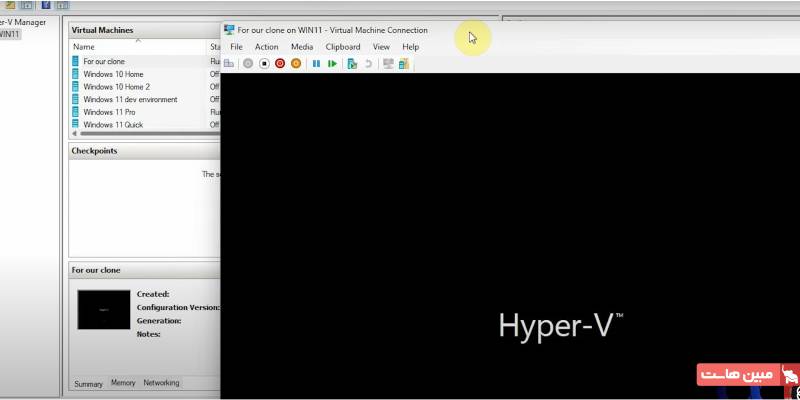Image resolution: width=800 pixels, height=400 pixels.
Task: Click the greyed-out Start VM icon
Action: [248, 64]
